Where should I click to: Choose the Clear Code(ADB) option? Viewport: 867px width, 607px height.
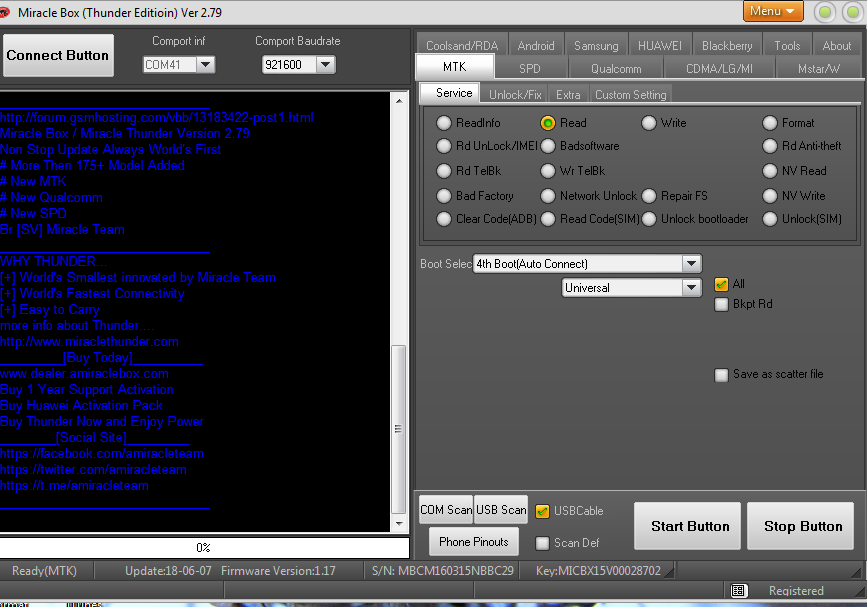tap(443, 219)
